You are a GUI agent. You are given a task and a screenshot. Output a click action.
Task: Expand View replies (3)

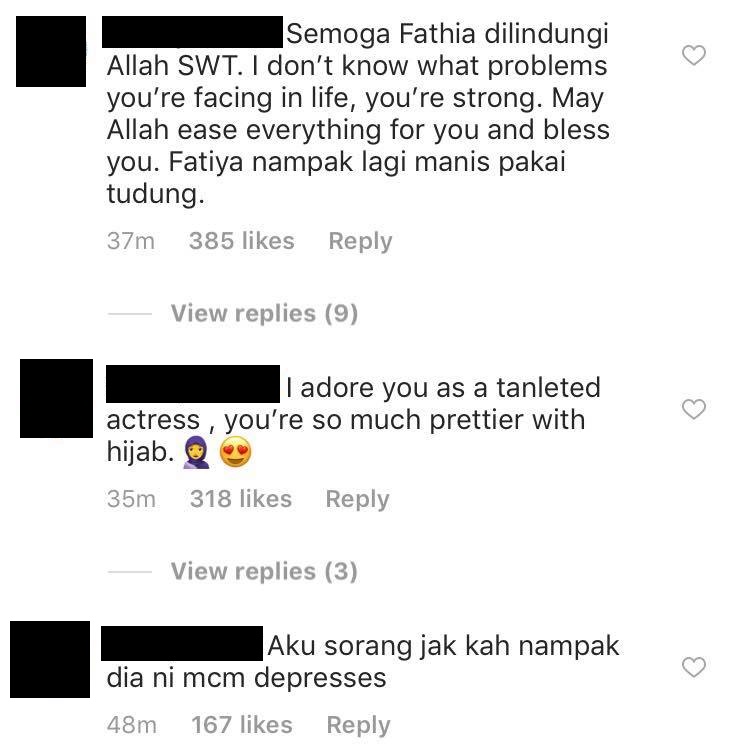coord(264,571)
